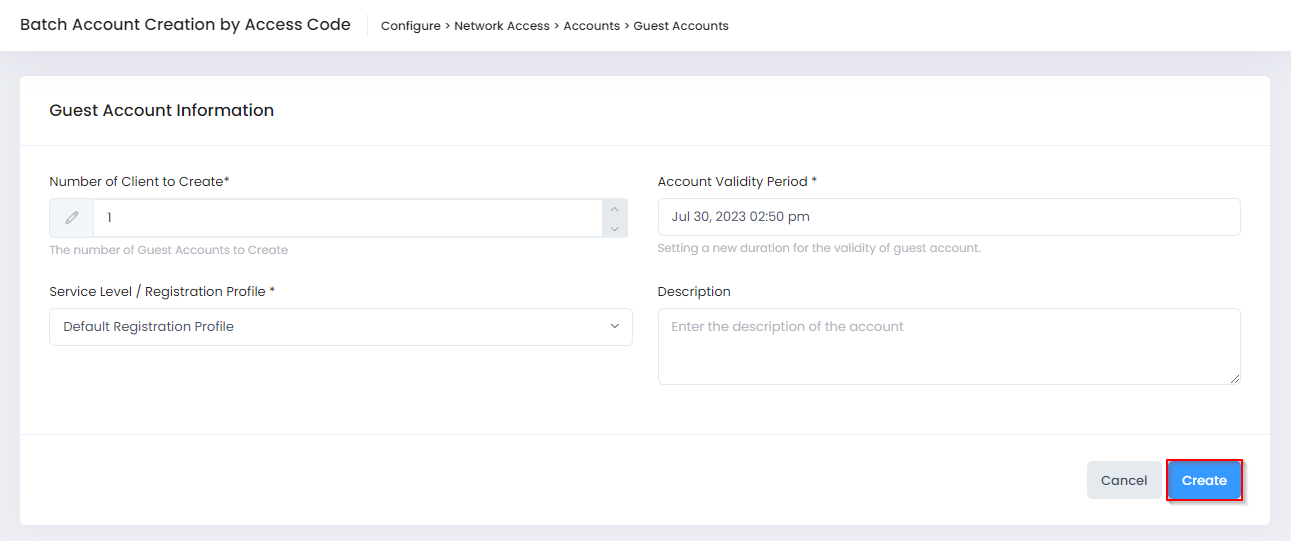Open Accounts from the breadcrumb trail

pos(591,26)
